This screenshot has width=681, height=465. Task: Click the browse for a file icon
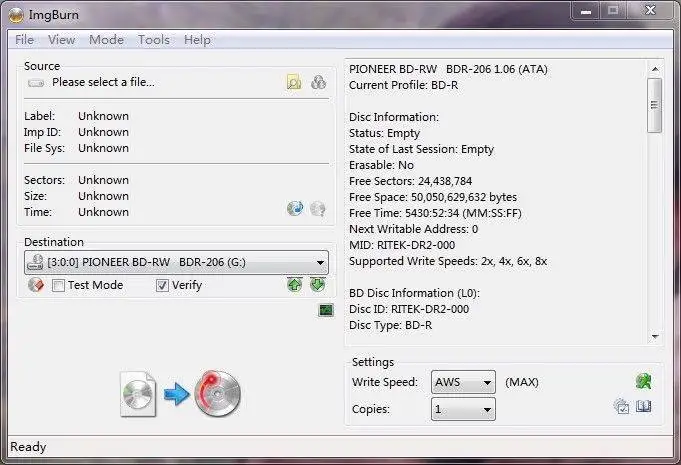click(x=294, y=82)
